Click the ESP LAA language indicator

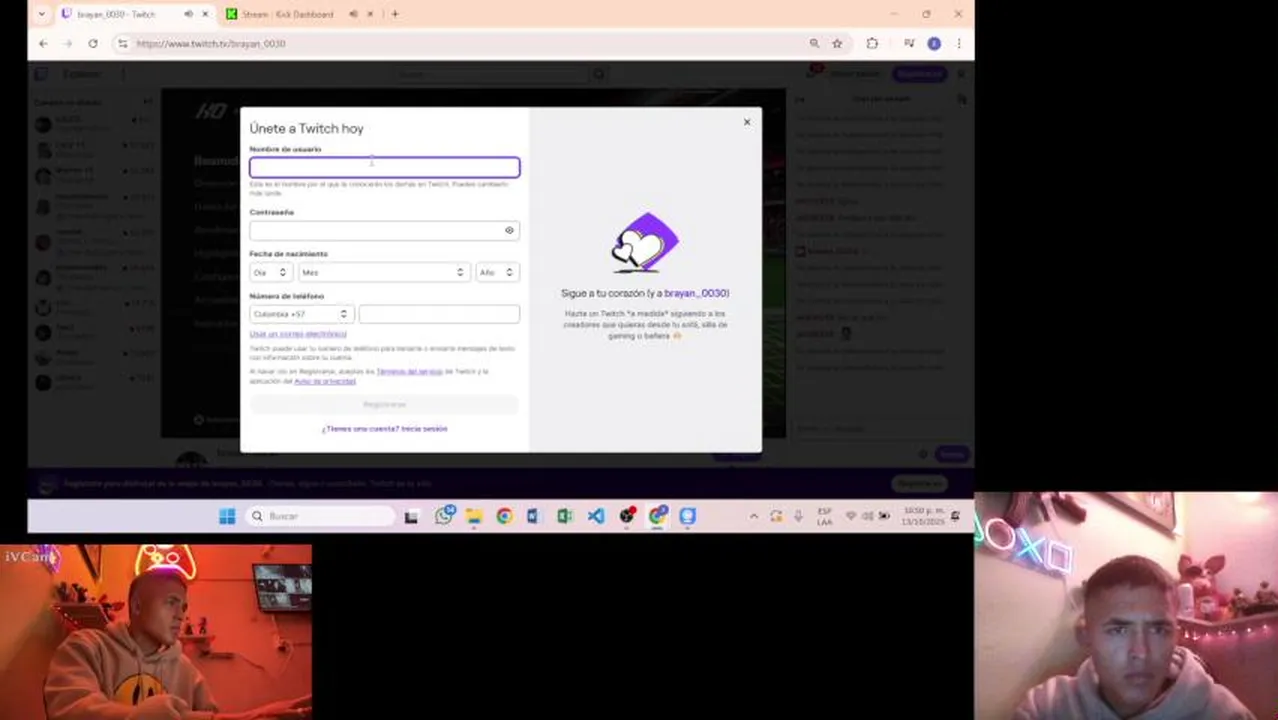click(x=824, y=517)
